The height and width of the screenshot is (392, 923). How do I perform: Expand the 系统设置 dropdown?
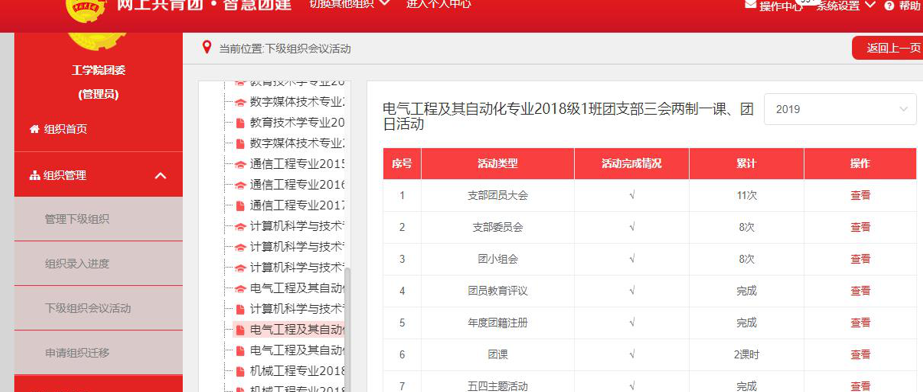(x=871, y=5)
